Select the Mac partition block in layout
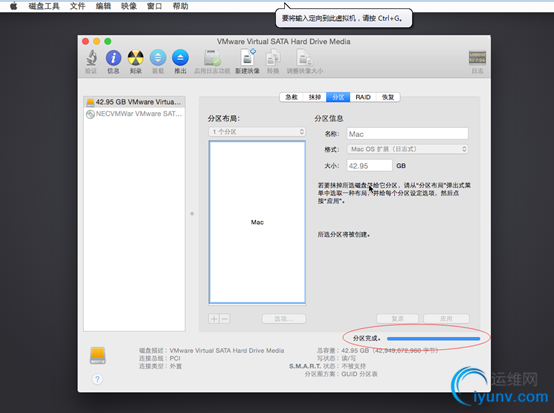This screenshot has height=413, width=554. pos(257,222)
